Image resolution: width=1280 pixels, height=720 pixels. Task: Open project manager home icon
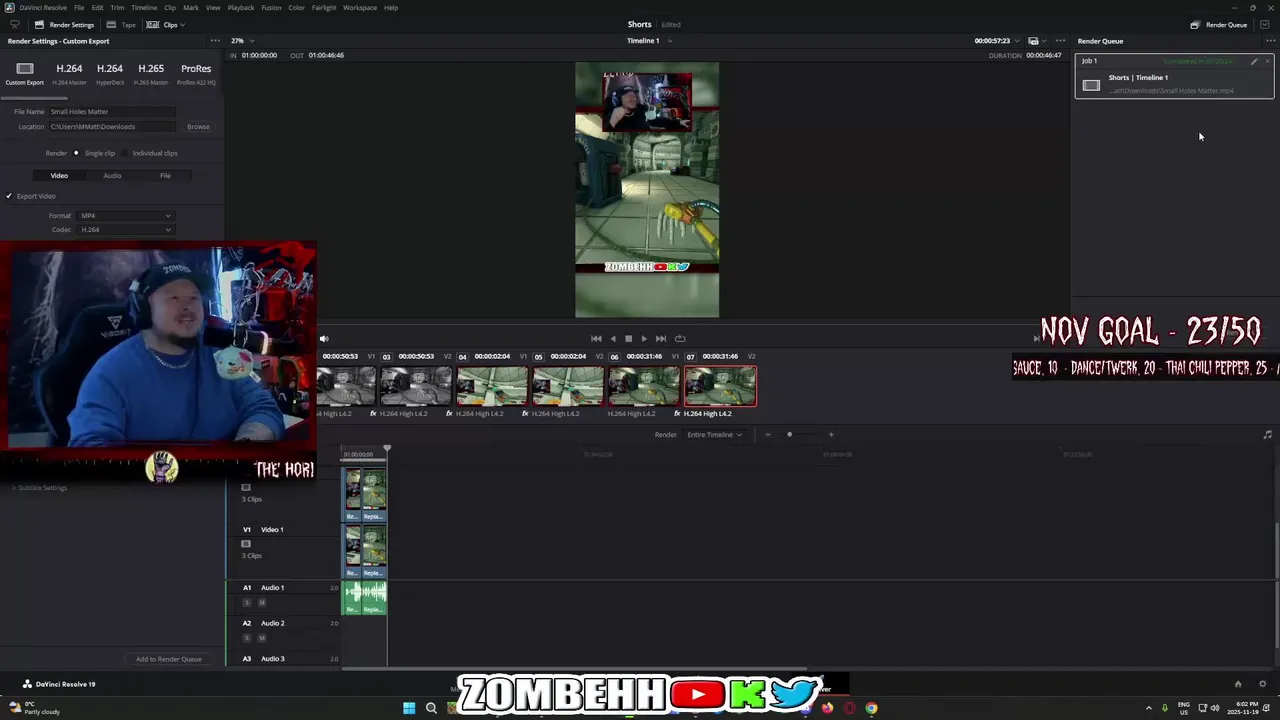click(1238, 684)
